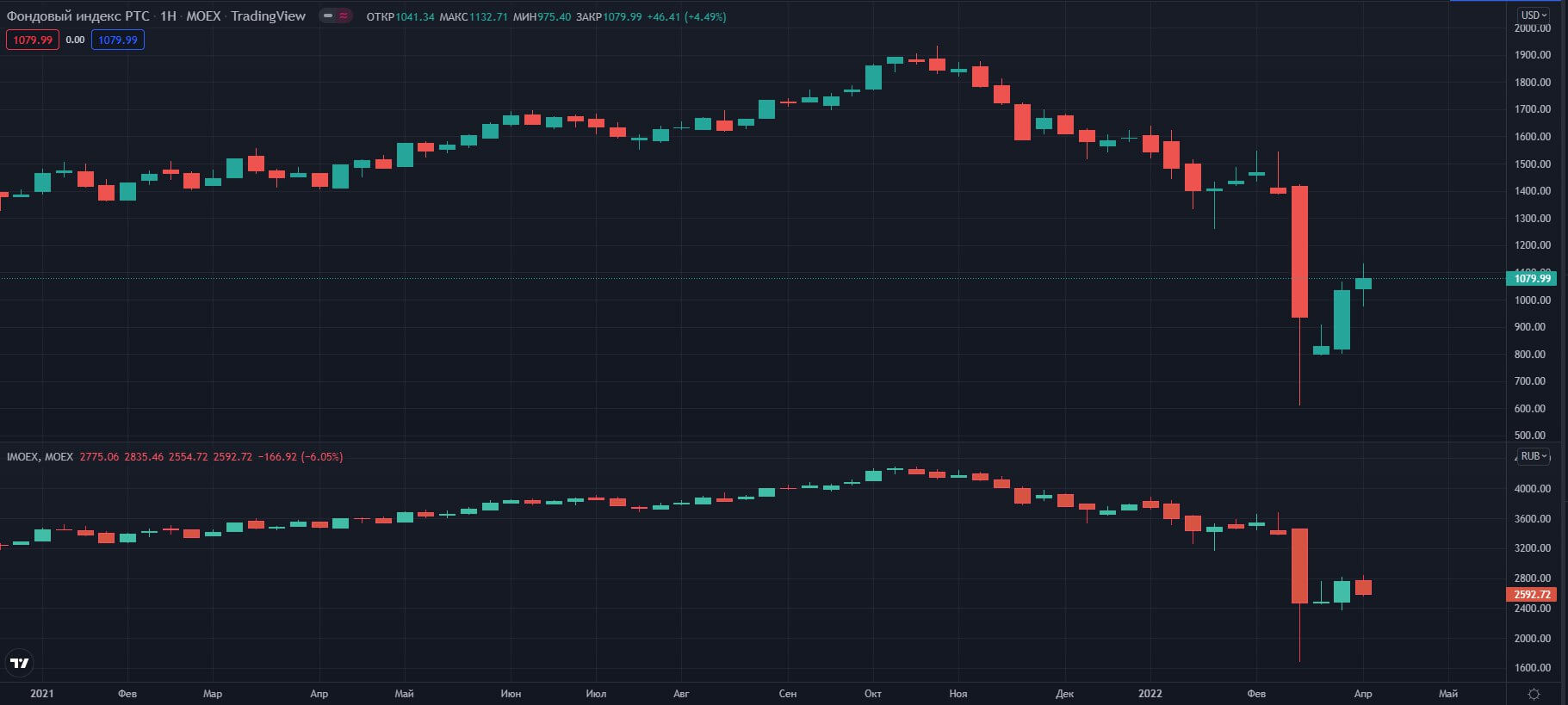Click the 1600.00 IMOEX scale label

tap(1533, 667)
